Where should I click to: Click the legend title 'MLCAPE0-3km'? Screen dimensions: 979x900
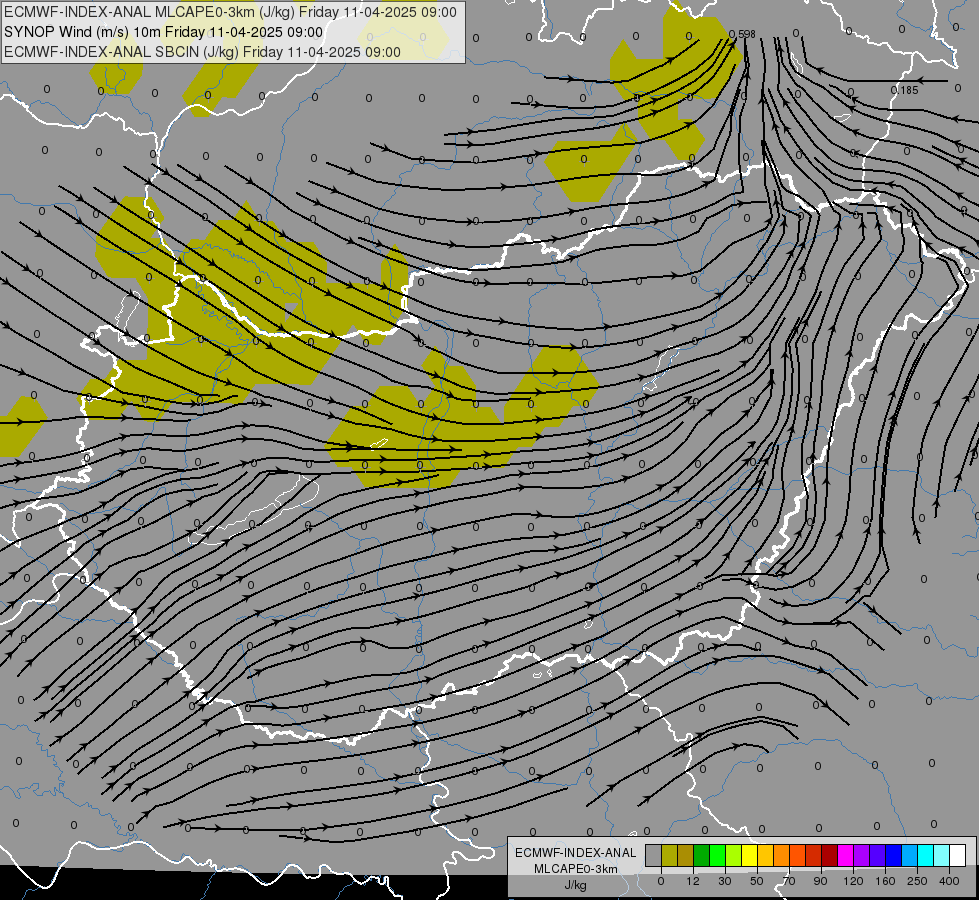pos(576,869)
